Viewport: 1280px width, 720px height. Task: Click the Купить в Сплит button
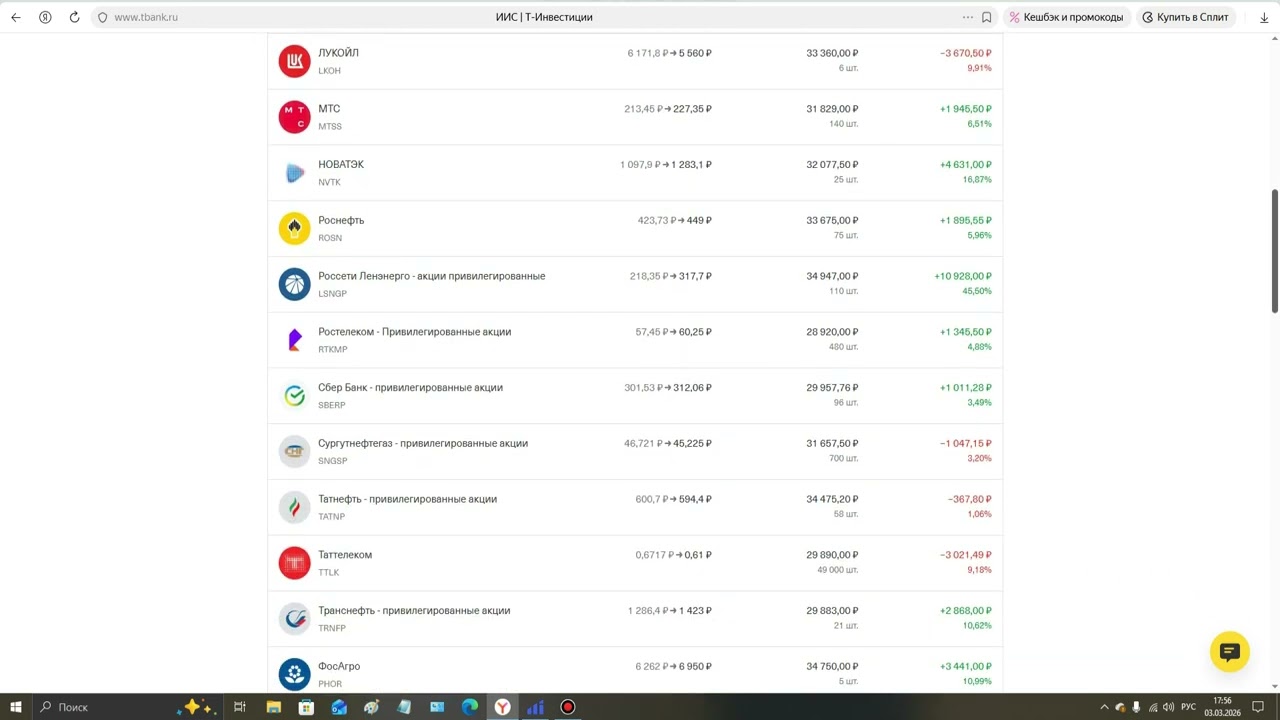1186,17
